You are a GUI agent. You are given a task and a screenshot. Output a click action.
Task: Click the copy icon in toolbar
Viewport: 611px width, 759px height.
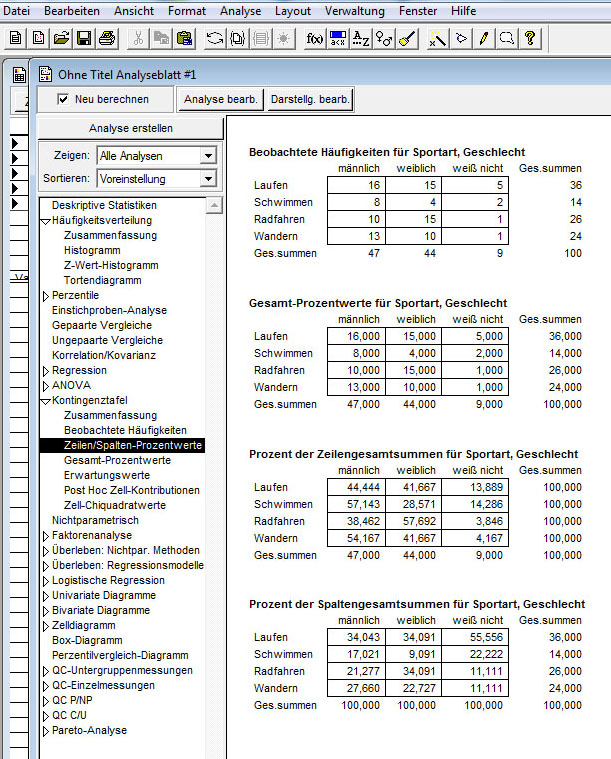(162, 38)
